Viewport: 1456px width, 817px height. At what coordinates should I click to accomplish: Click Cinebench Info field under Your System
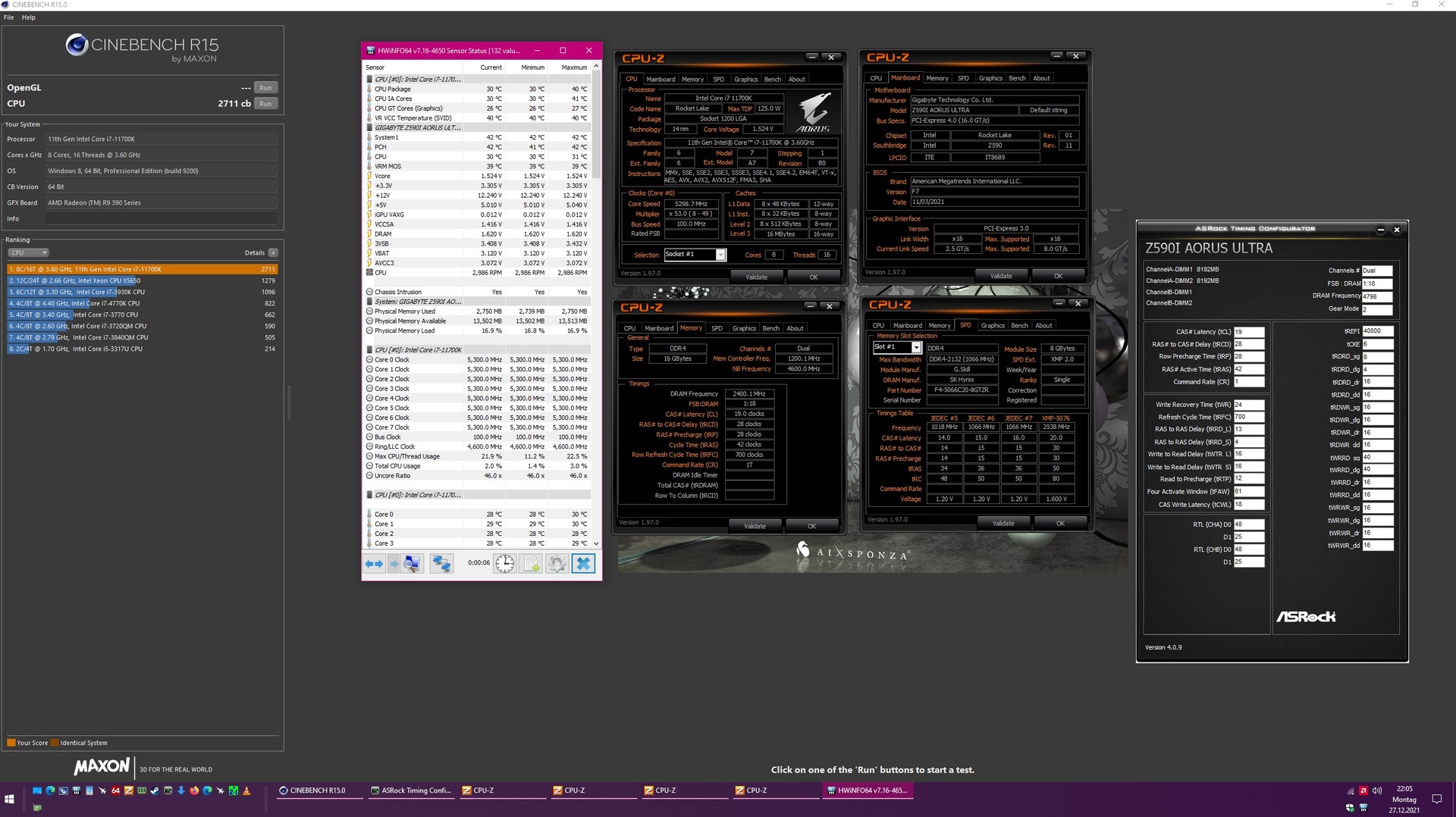tap(161, 218)
